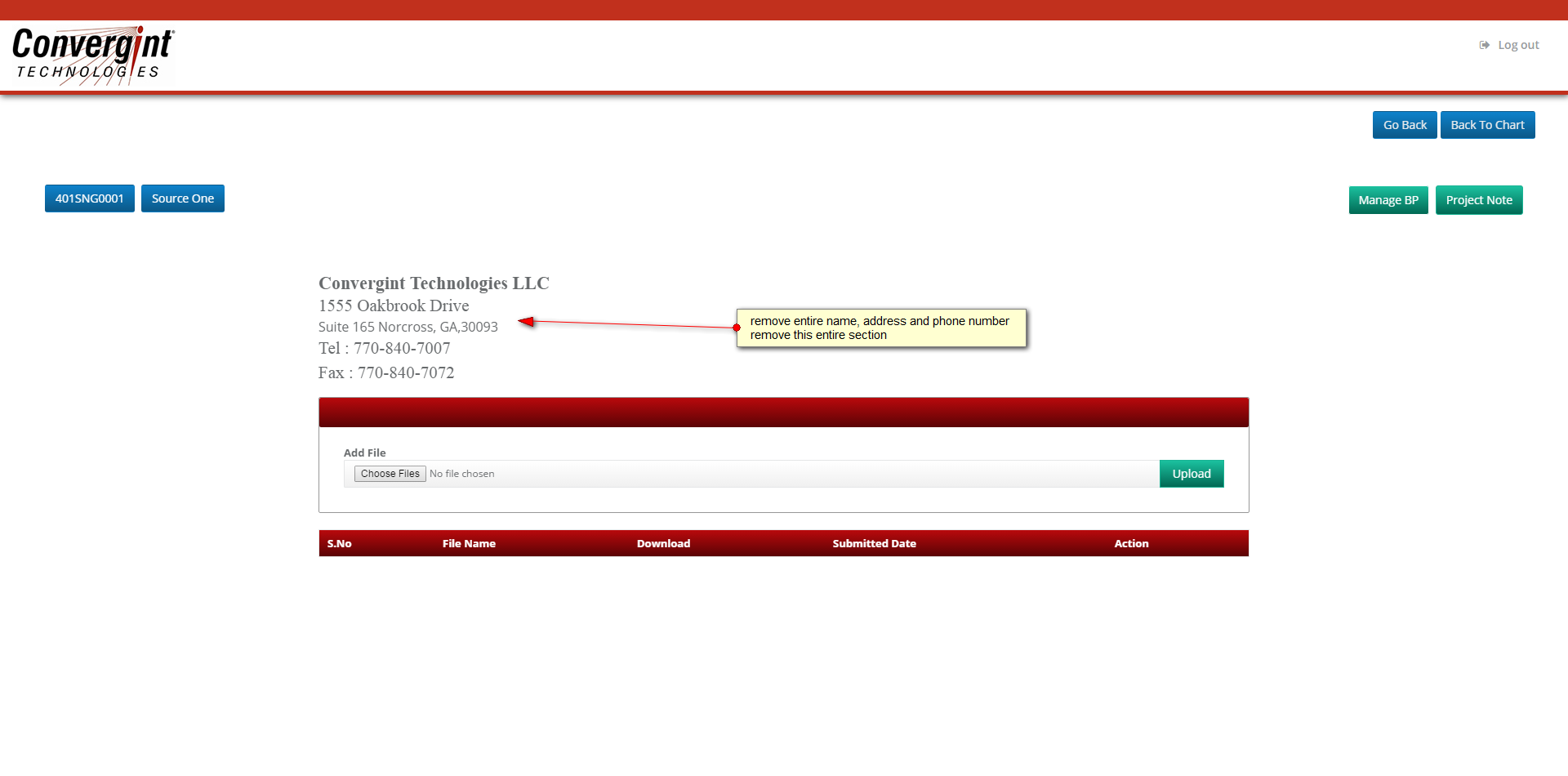Return using Back To Chart button
Image resolution: width=1568 pixels, height=776 pixels.
[1487, 125]
